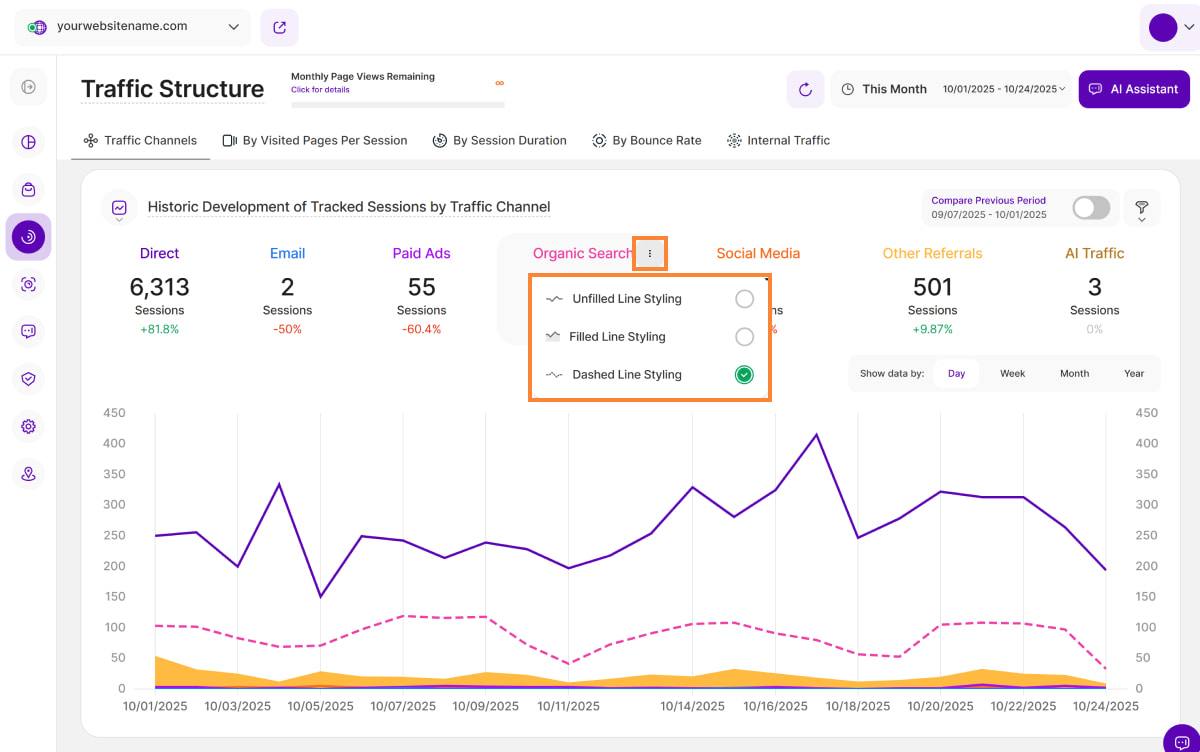Click the refresh data icon
The image size is (1200, 752).
coord(805,89)
